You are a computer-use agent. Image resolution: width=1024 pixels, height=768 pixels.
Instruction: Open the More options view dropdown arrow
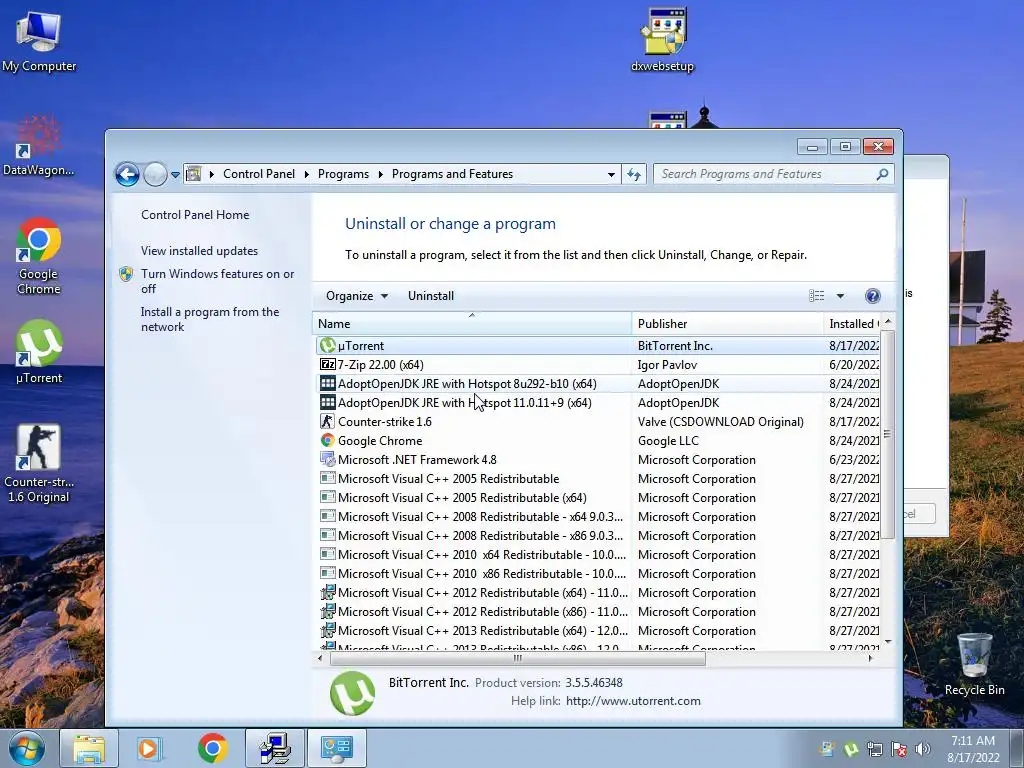[x=840, y=296]
